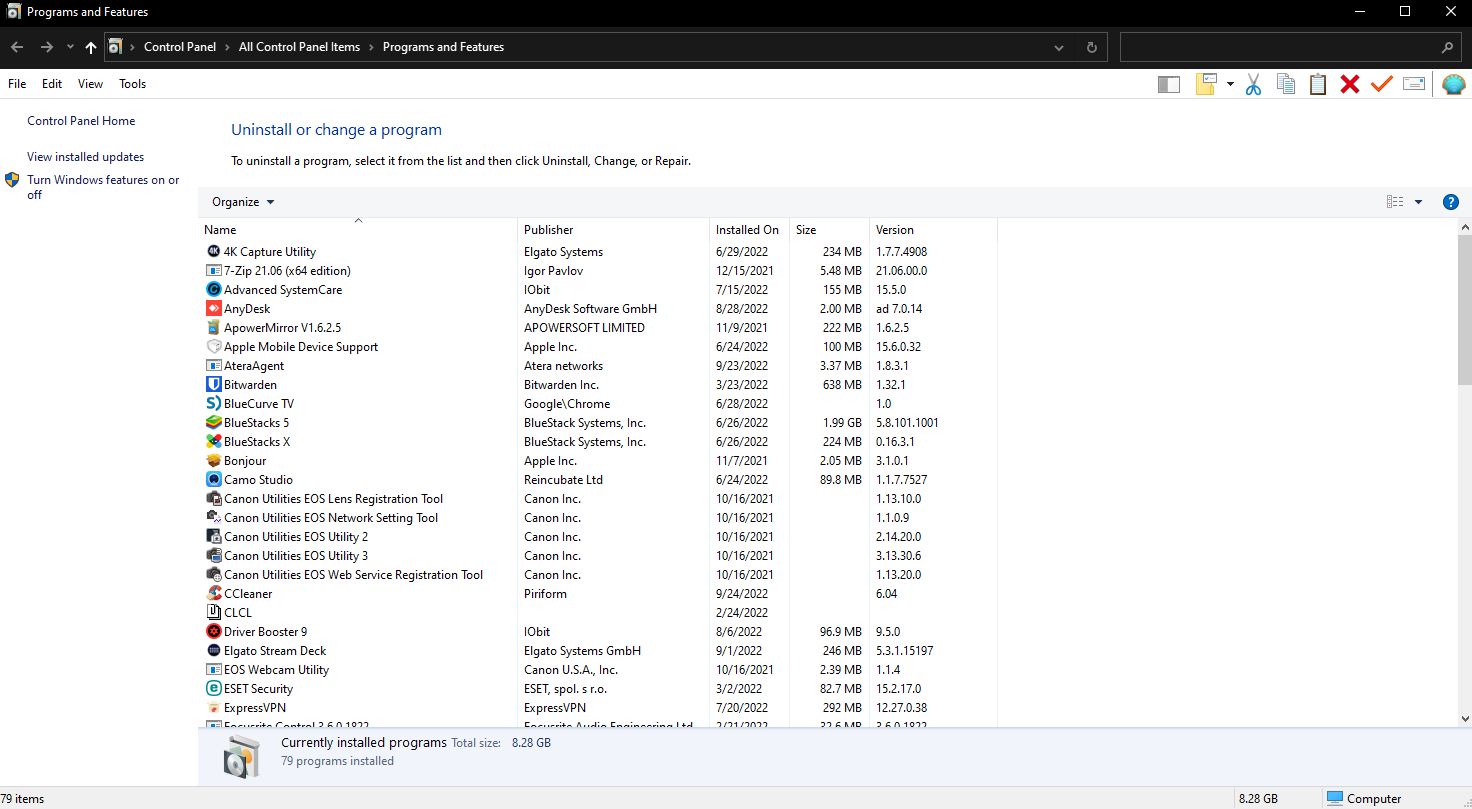This screenshot has width=1472, height=809.
Task: Open the Tools menu
Action: (x=132, y=83)
